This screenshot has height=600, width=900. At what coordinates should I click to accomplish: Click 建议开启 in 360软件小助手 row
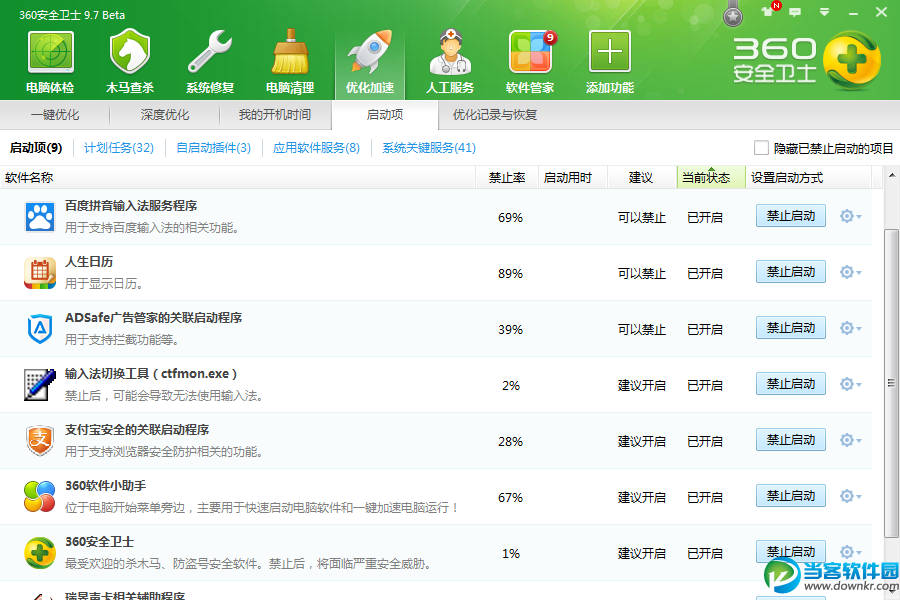click(642, 497)
